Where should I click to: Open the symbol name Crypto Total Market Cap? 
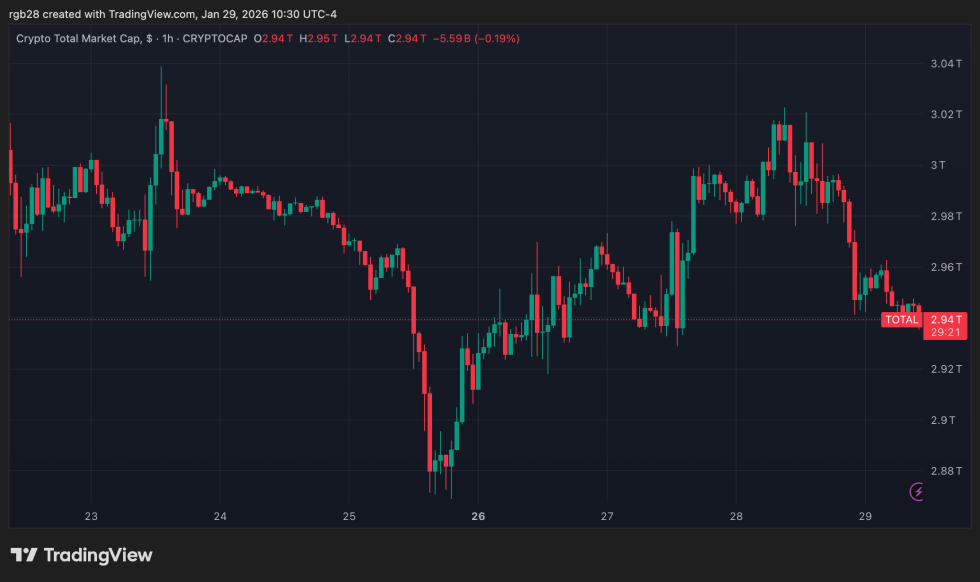pyautogui.click(x=80, y=38)
